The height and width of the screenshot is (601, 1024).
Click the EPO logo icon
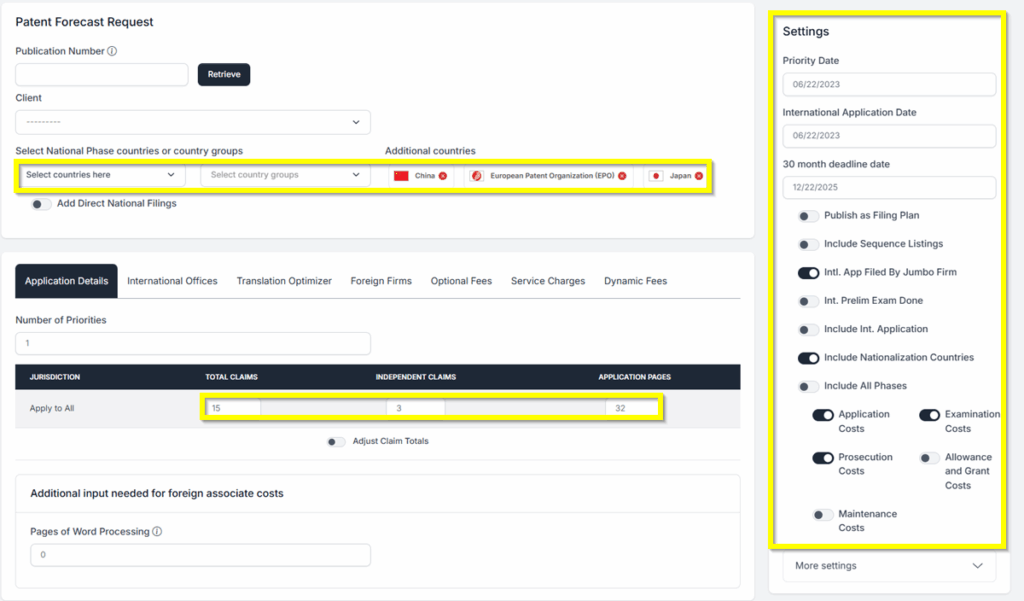pos(477,176)
